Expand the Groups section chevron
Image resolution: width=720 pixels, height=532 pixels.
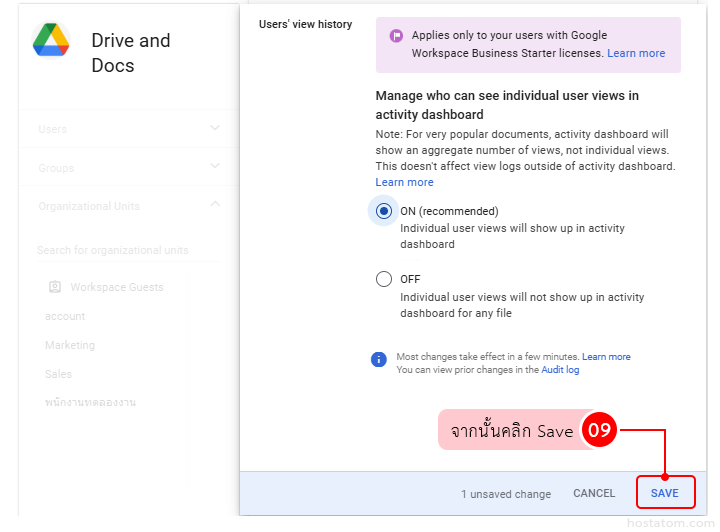[x=214, y=166]
